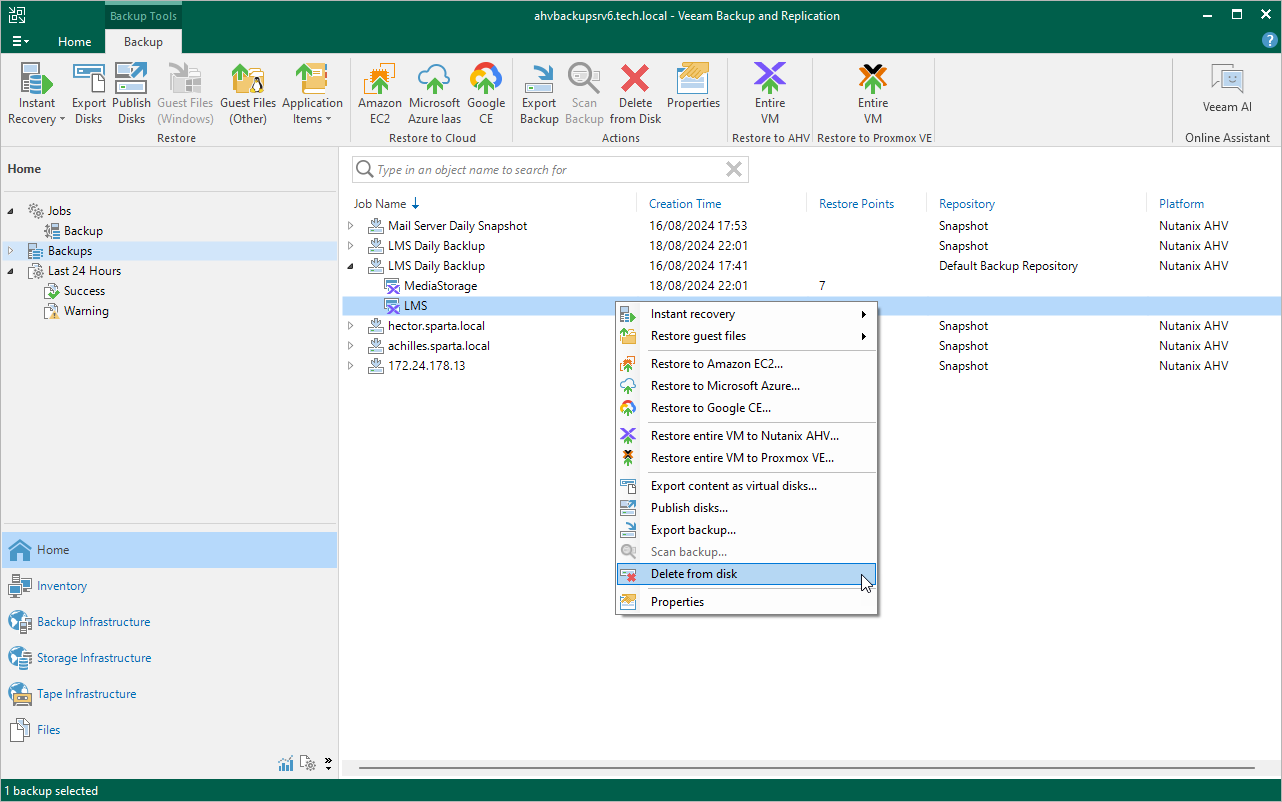Open the Files view
This screenshot has height=802, width=1282.
pyautogui.click(x=169, y=730)
